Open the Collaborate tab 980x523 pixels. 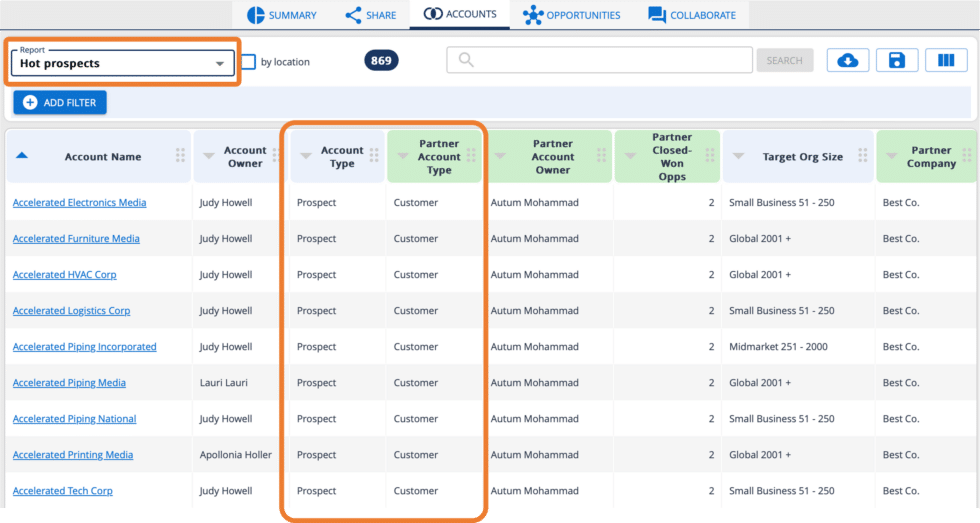(x=691, y=15)
